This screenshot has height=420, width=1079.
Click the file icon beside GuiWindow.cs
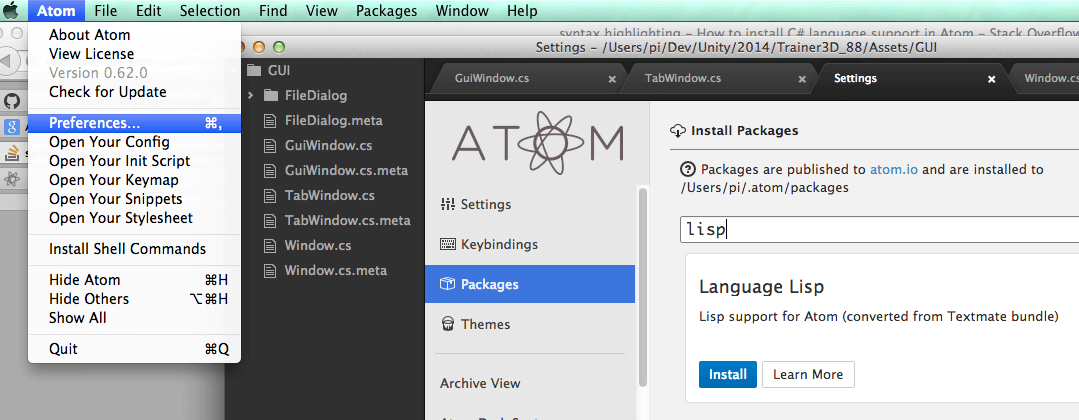269,145
